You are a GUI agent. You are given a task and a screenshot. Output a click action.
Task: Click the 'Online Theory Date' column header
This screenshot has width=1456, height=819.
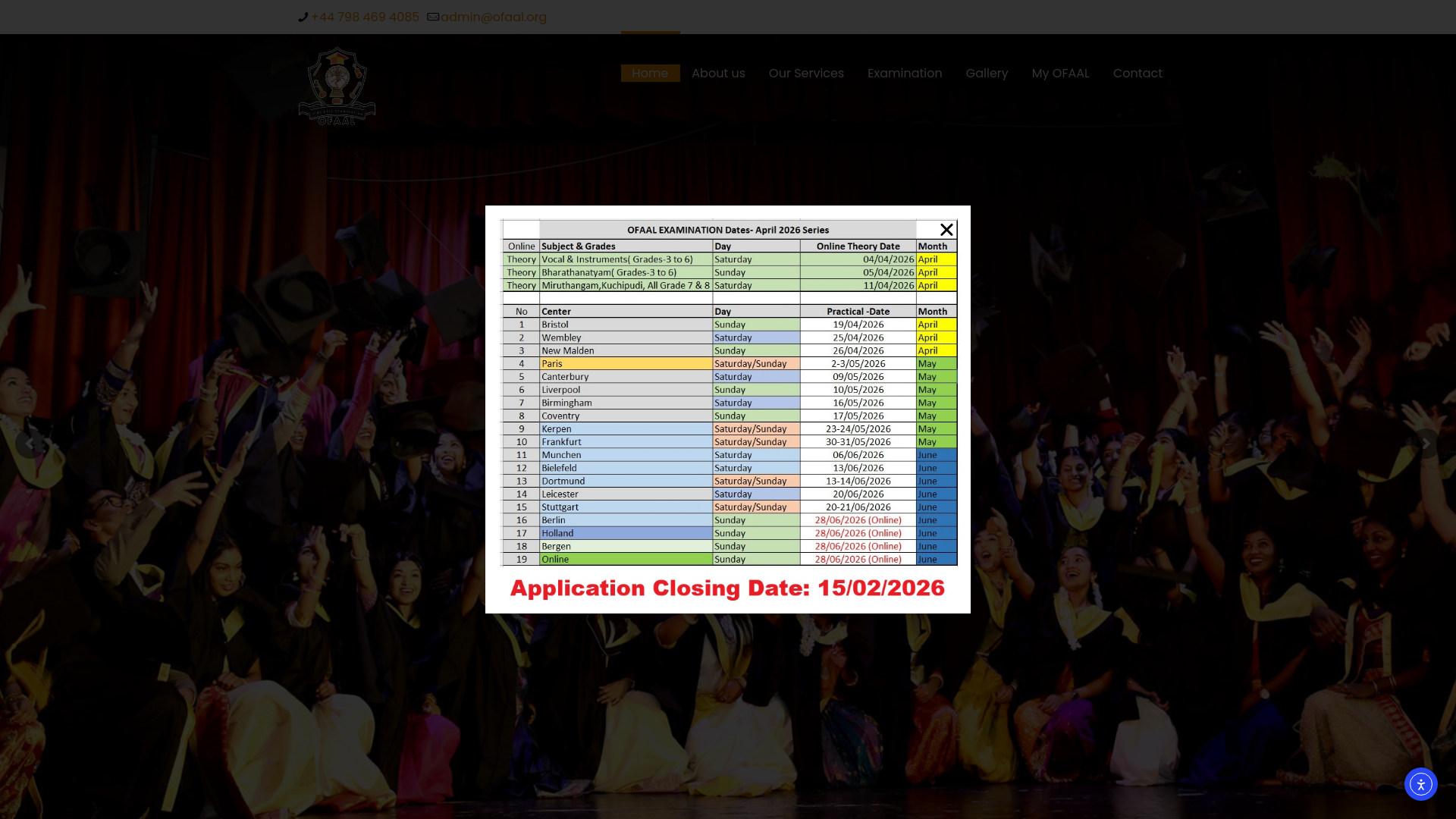coord(858,246)
